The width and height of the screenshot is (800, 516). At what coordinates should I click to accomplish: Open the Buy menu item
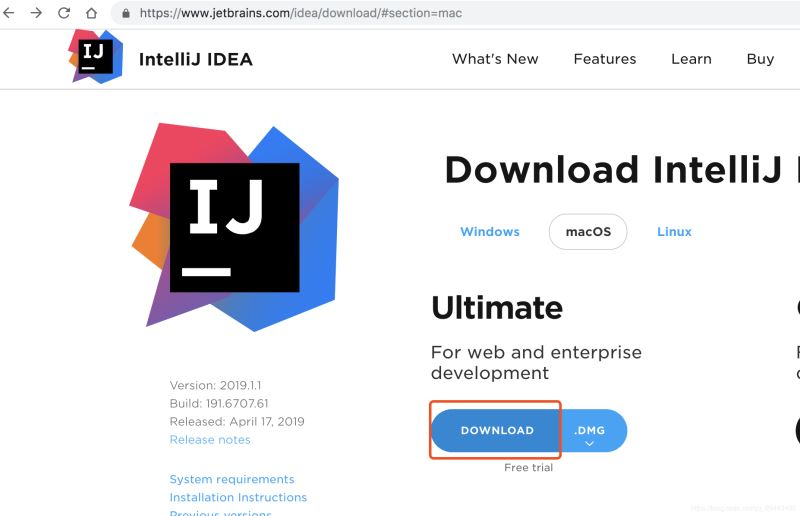[760, 59]
